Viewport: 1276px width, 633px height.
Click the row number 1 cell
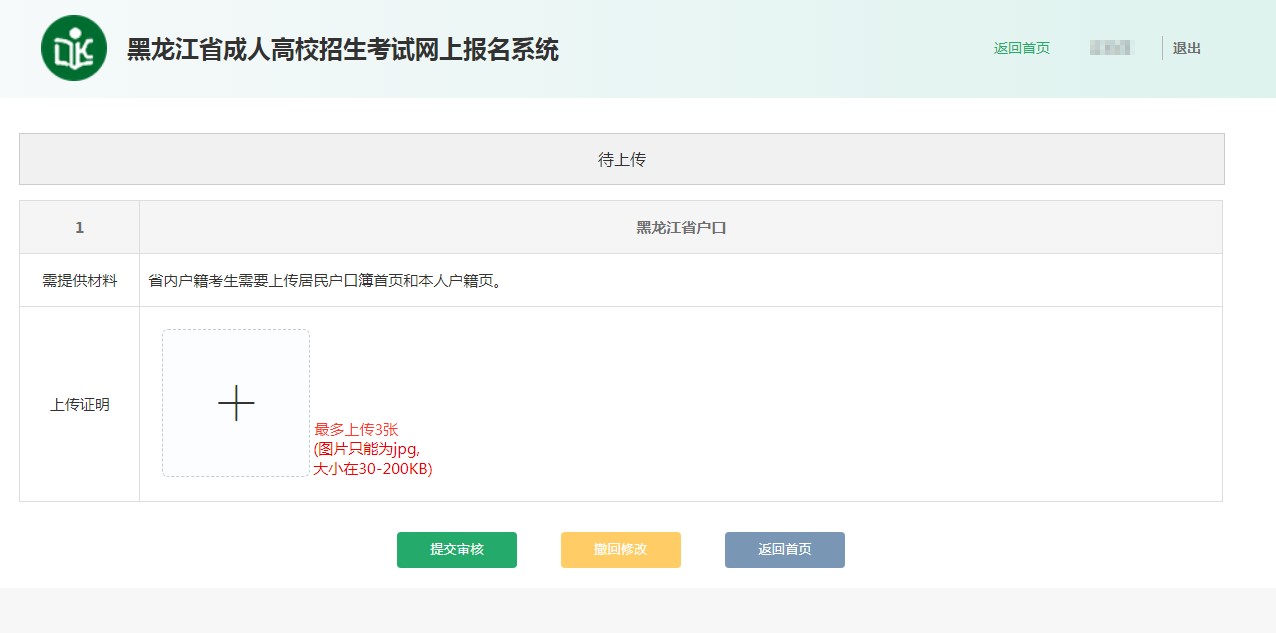tap(79, 227)
